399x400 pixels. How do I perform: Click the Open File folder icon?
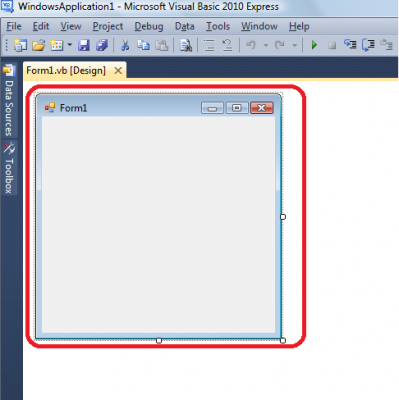click(39, 45)
